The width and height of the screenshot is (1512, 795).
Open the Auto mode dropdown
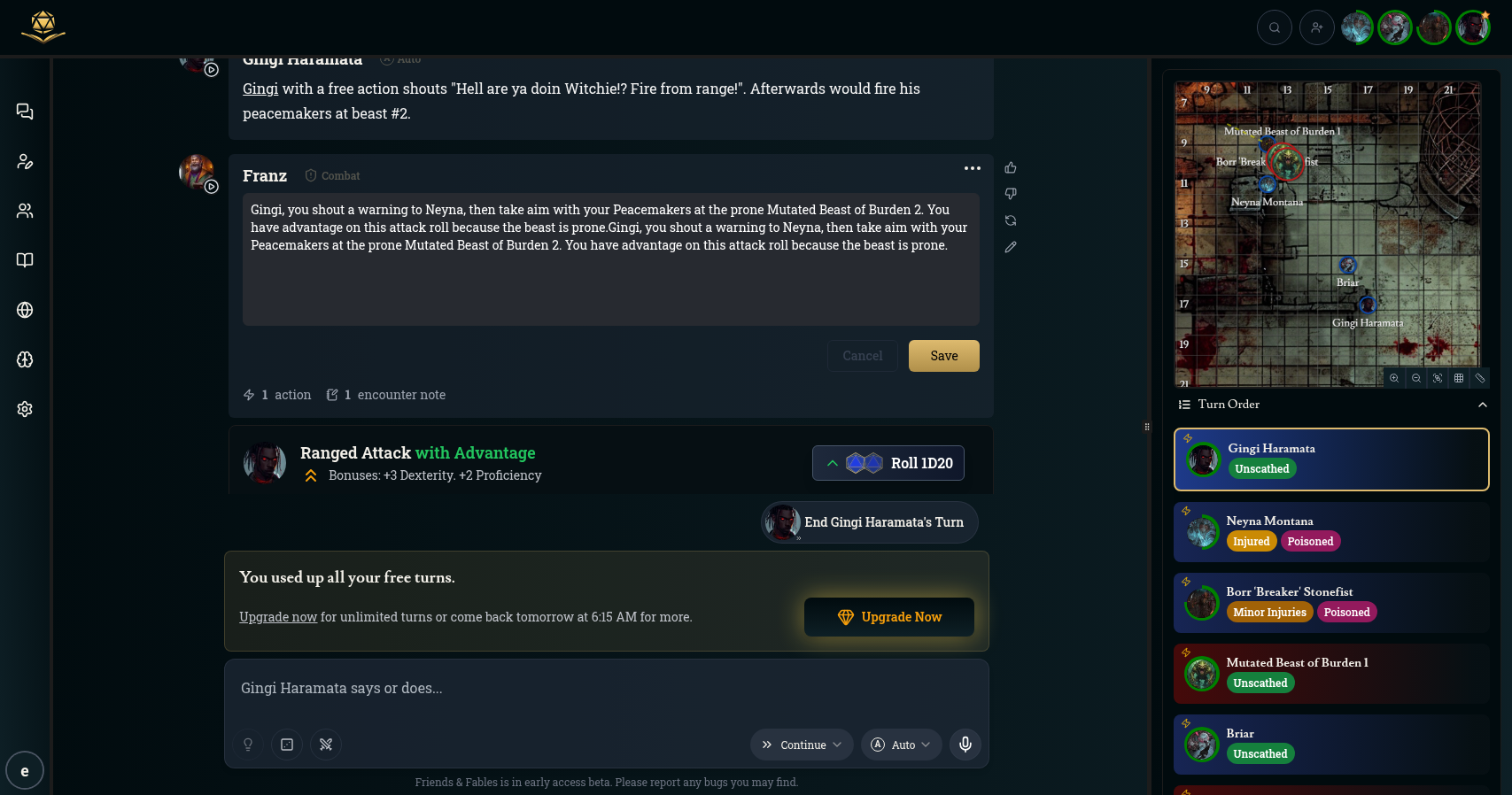tap(901, 745)
